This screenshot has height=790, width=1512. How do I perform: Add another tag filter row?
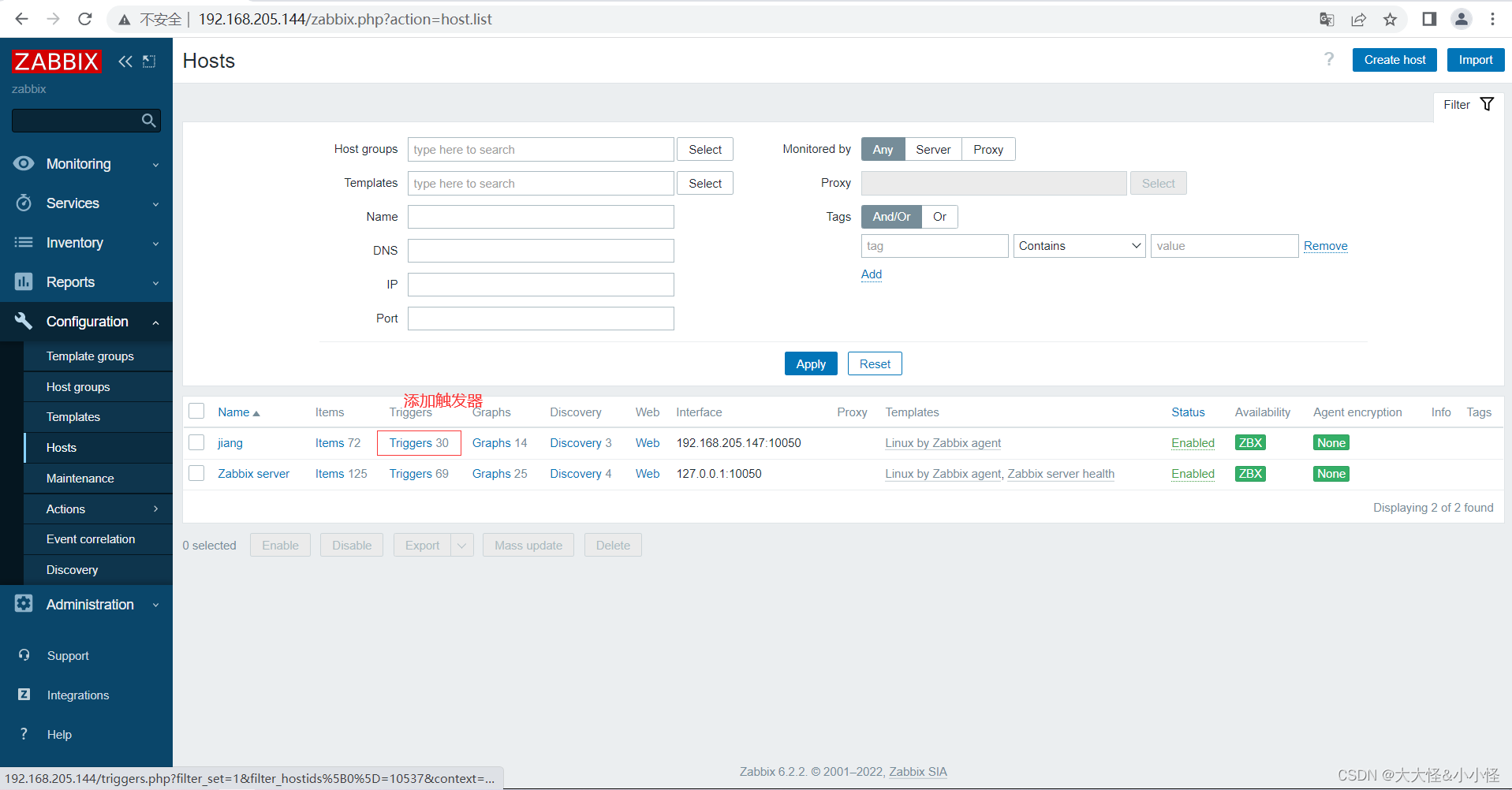(871, 274)
